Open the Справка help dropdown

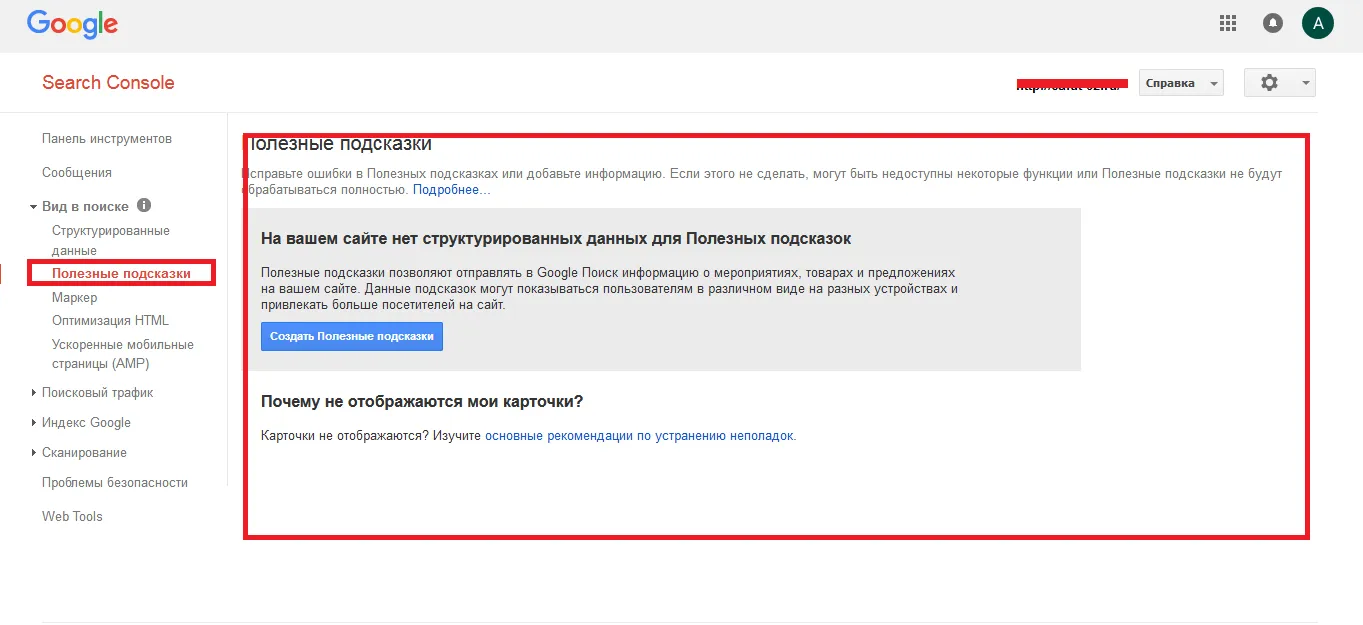click(1181, 83)
